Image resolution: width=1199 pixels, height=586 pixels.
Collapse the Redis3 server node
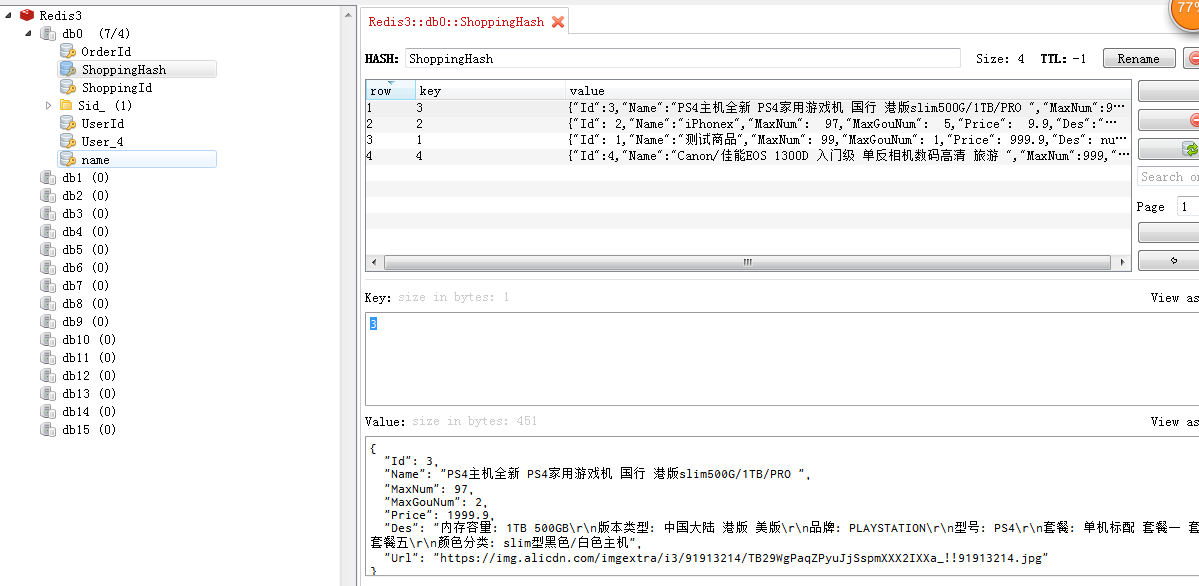click(8, 15)
